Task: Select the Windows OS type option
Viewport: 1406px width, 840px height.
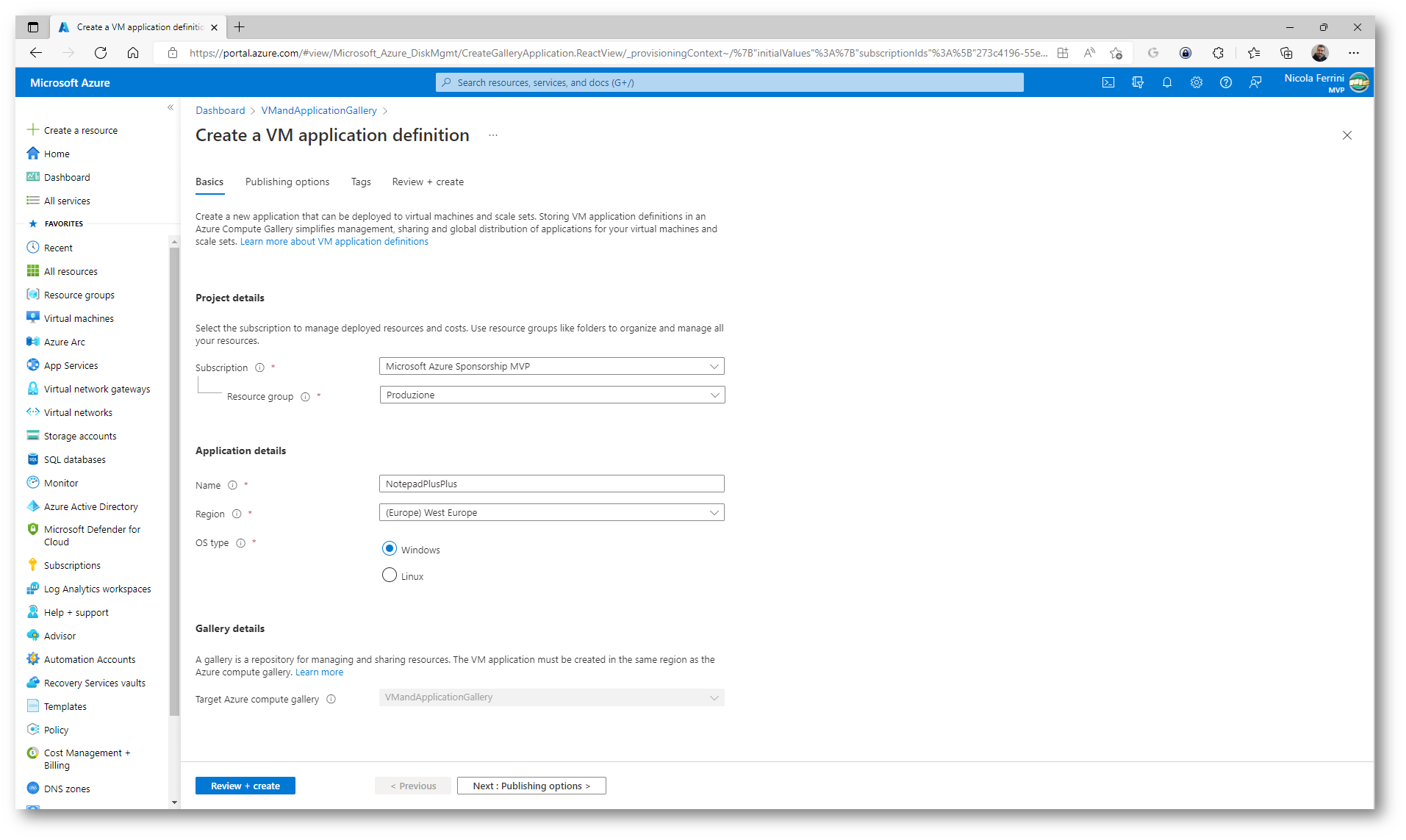Action: point(390,549)
